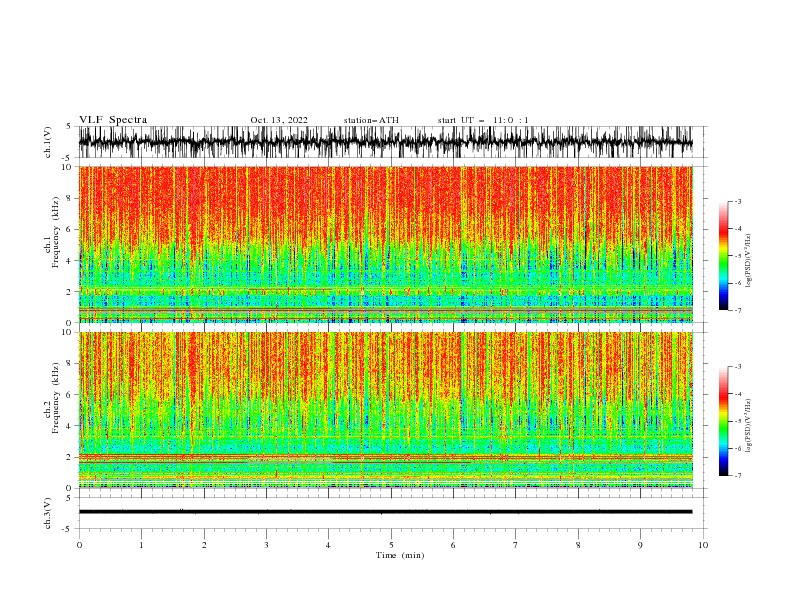Click the ch.2 "Frequency (kHz)" axis label
Image resolution: width=792 pixels, height=612 pixels.
point(56,398)
